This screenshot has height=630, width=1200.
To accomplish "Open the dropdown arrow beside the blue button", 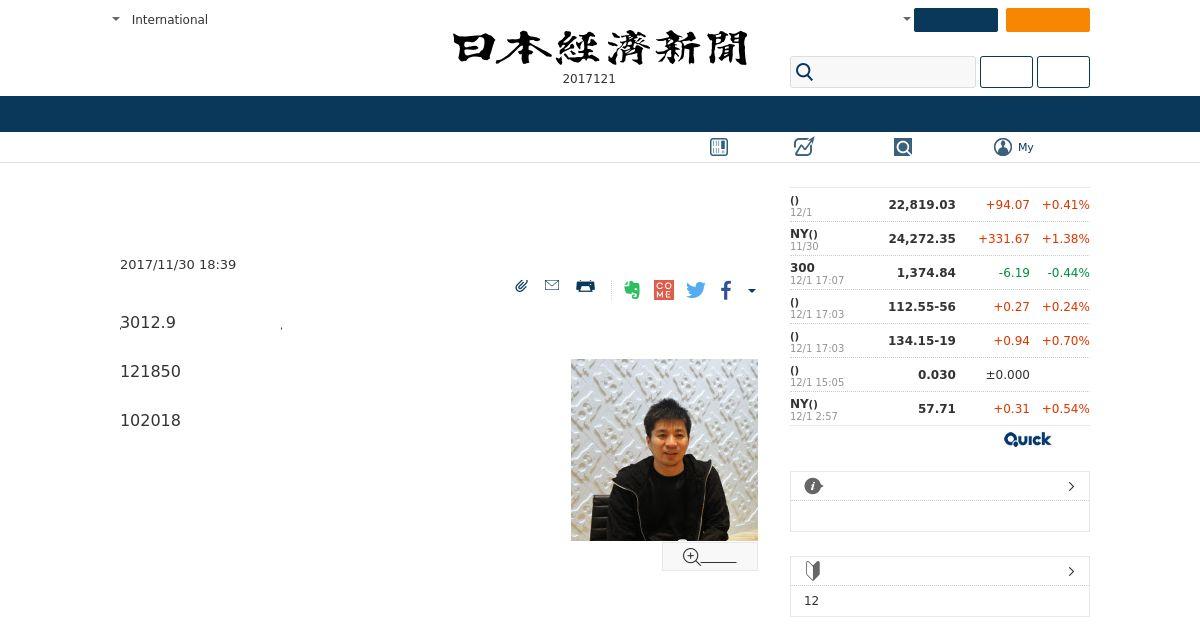I will coord(906,19).
